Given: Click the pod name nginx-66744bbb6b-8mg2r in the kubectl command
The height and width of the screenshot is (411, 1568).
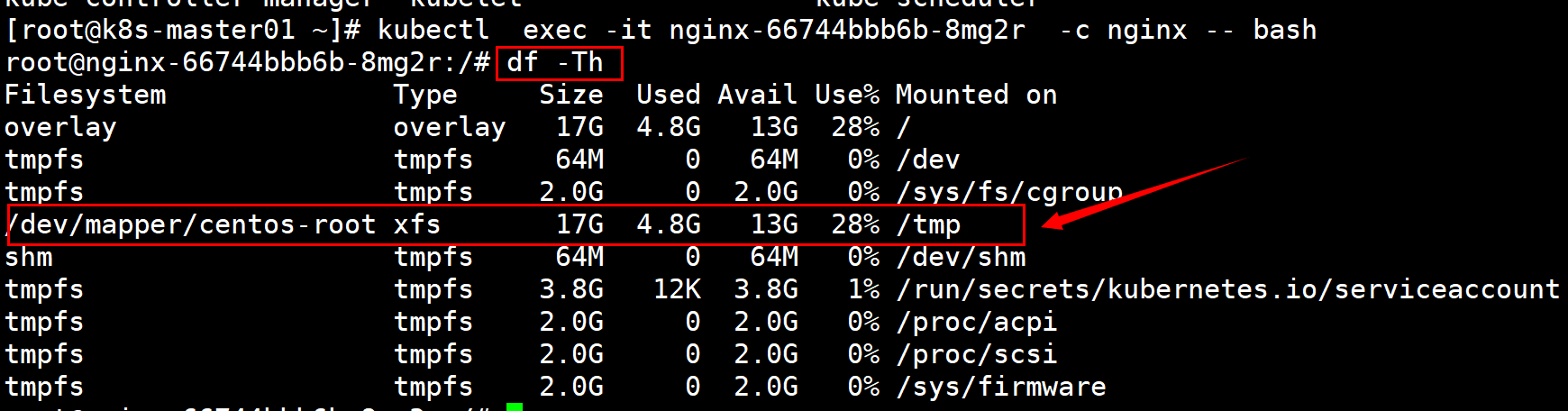Looking at the screenshot, I should [x=847, y=30].
